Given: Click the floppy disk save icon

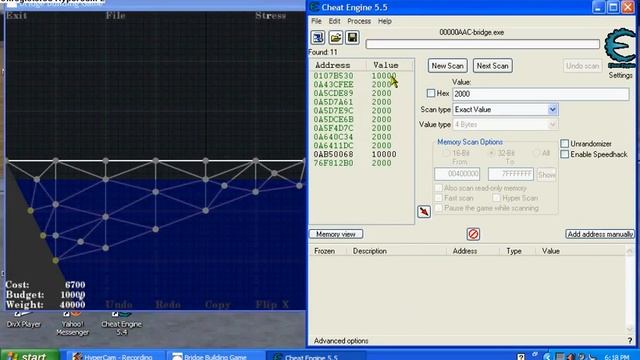Looking at the screenshot, I should (352, 38).
